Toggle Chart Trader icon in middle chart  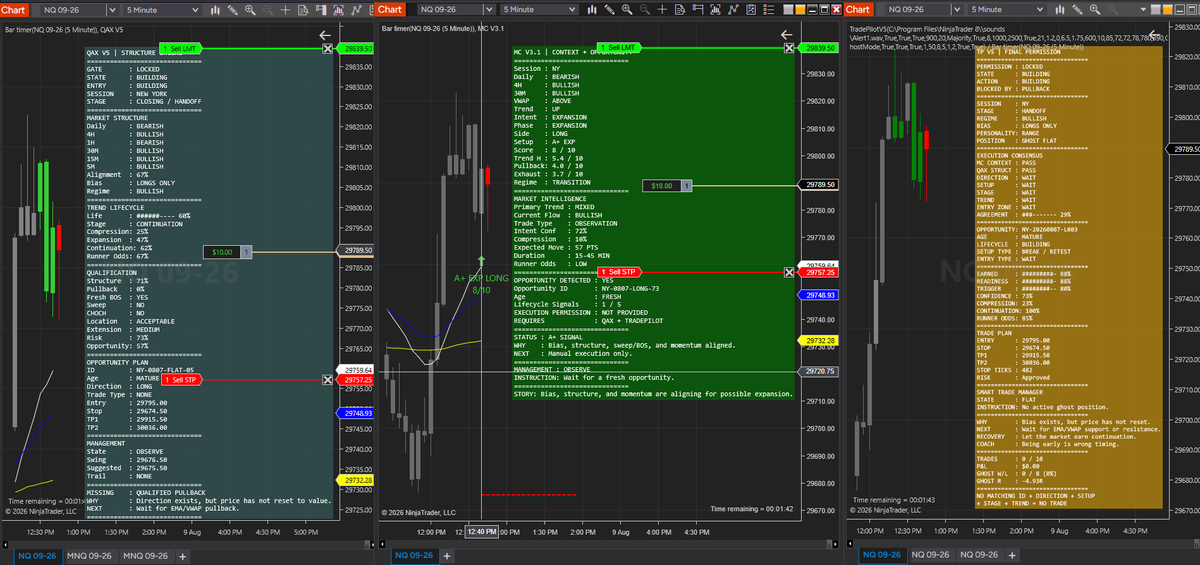click(697, 9)
